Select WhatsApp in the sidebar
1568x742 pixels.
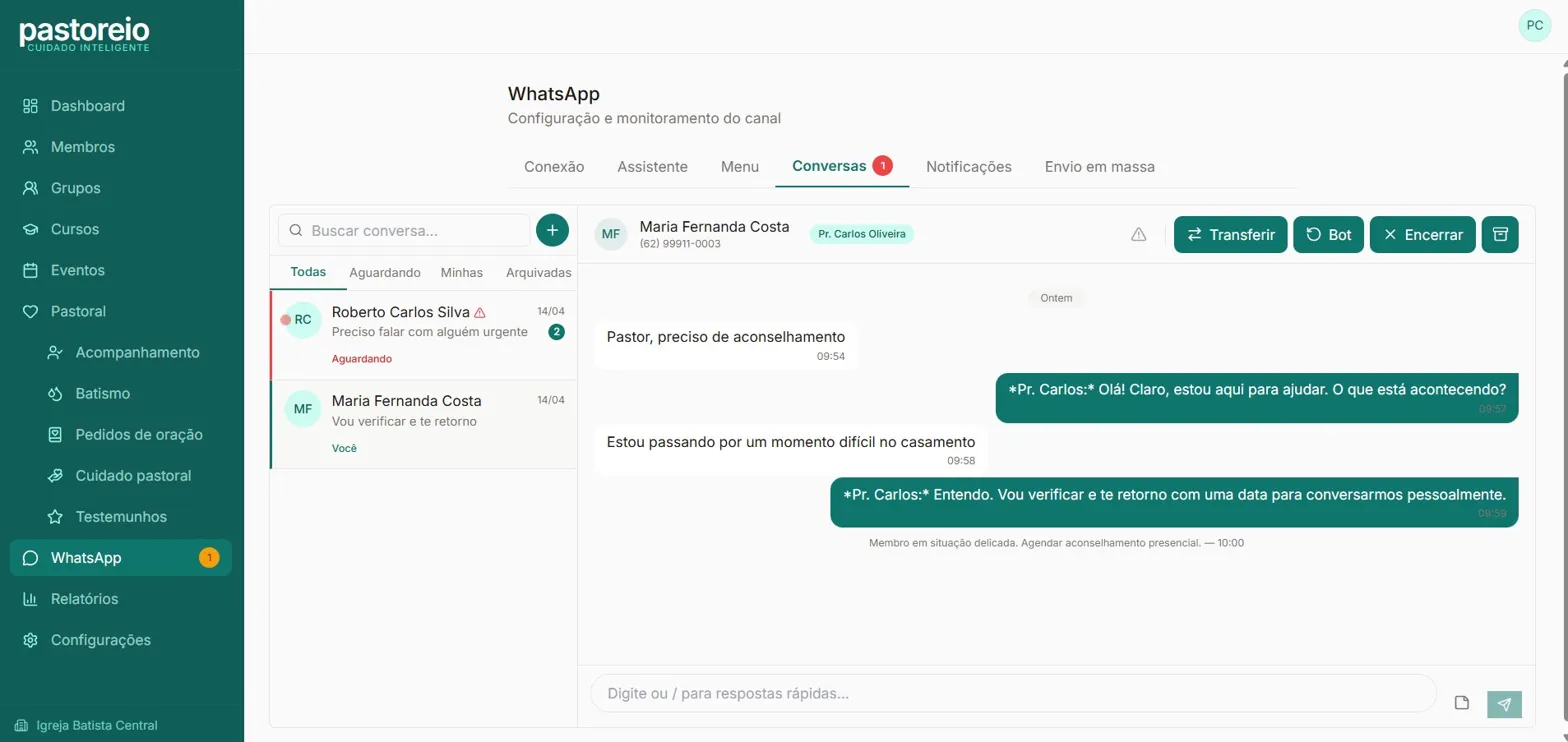pos(120,558)
